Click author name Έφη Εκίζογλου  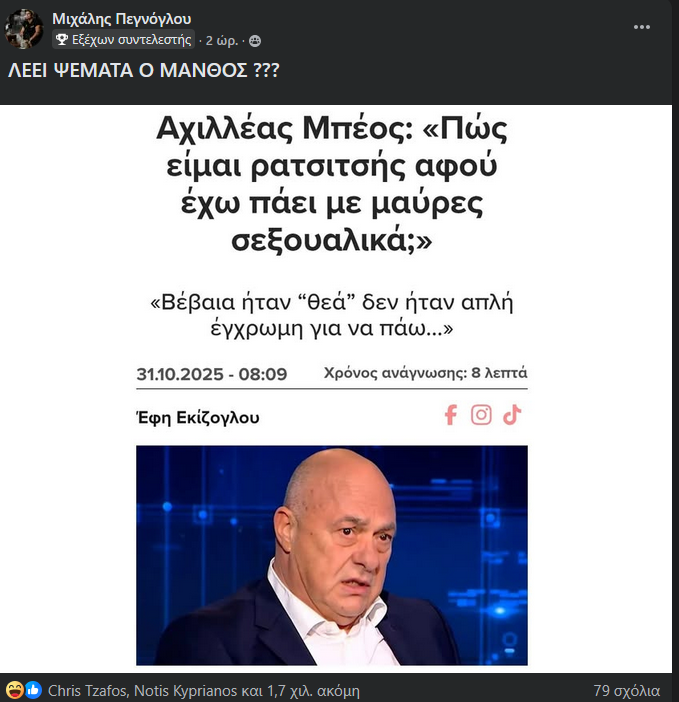click(x=197, y=417)
